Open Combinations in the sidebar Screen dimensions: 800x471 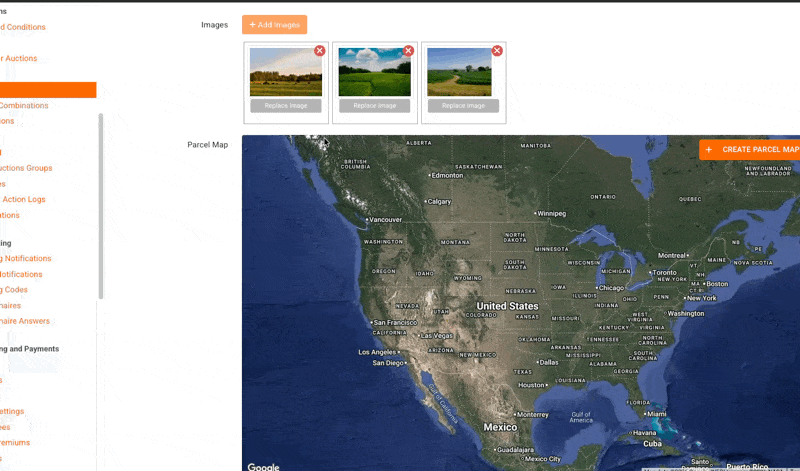pos(24,105)
